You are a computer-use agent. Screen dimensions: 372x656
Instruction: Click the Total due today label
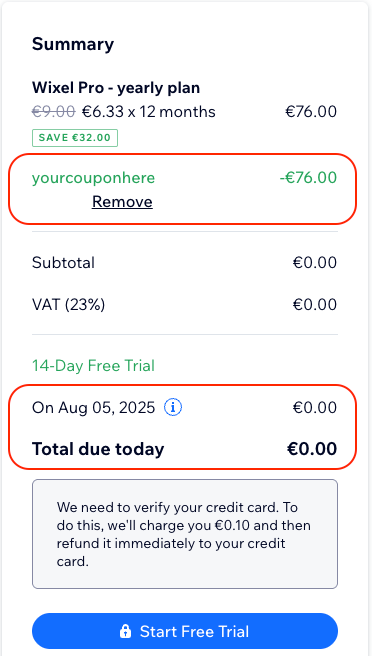[x=98, y=449]
